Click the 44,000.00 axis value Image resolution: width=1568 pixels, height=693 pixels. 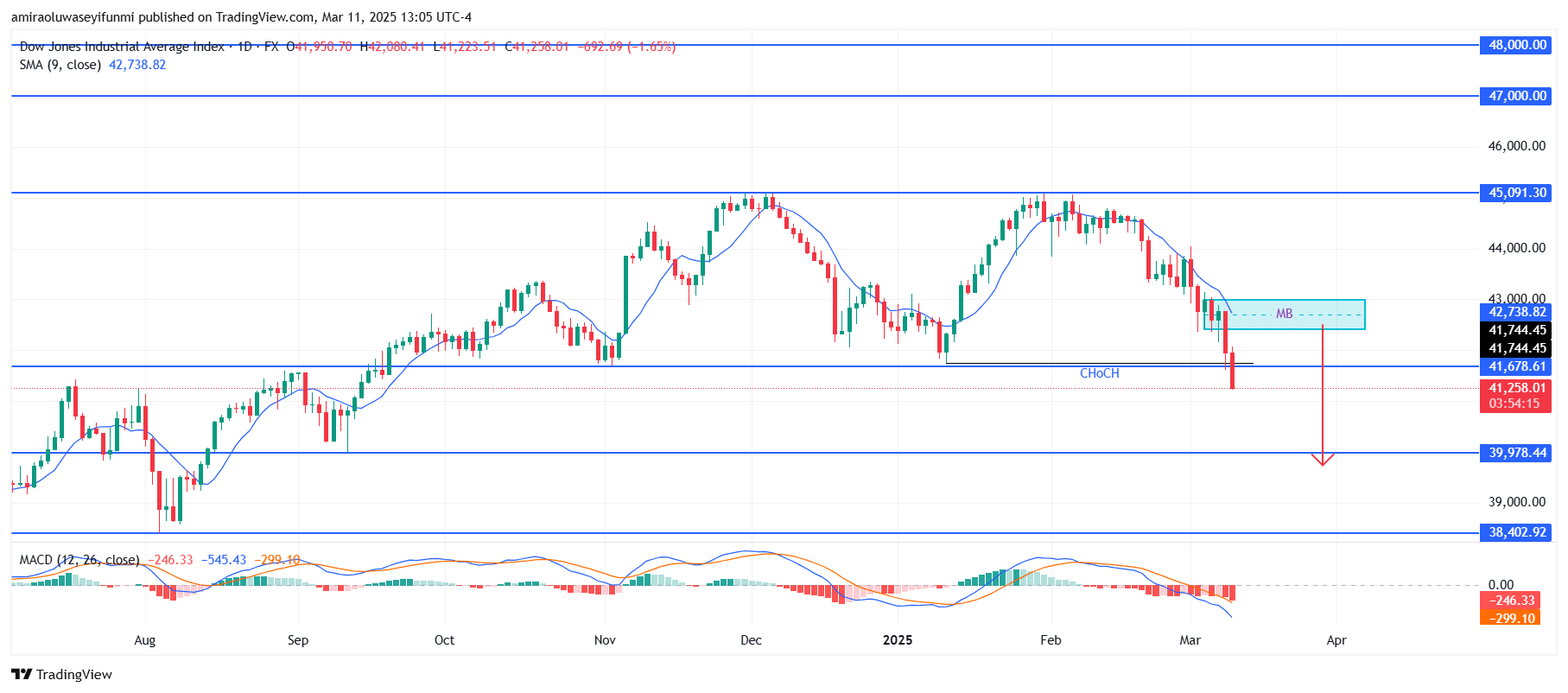point(1516,248)
